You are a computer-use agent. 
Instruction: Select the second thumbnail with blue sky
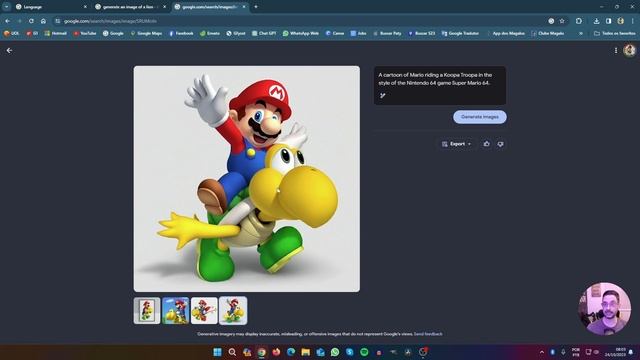(x=176, y=311)
